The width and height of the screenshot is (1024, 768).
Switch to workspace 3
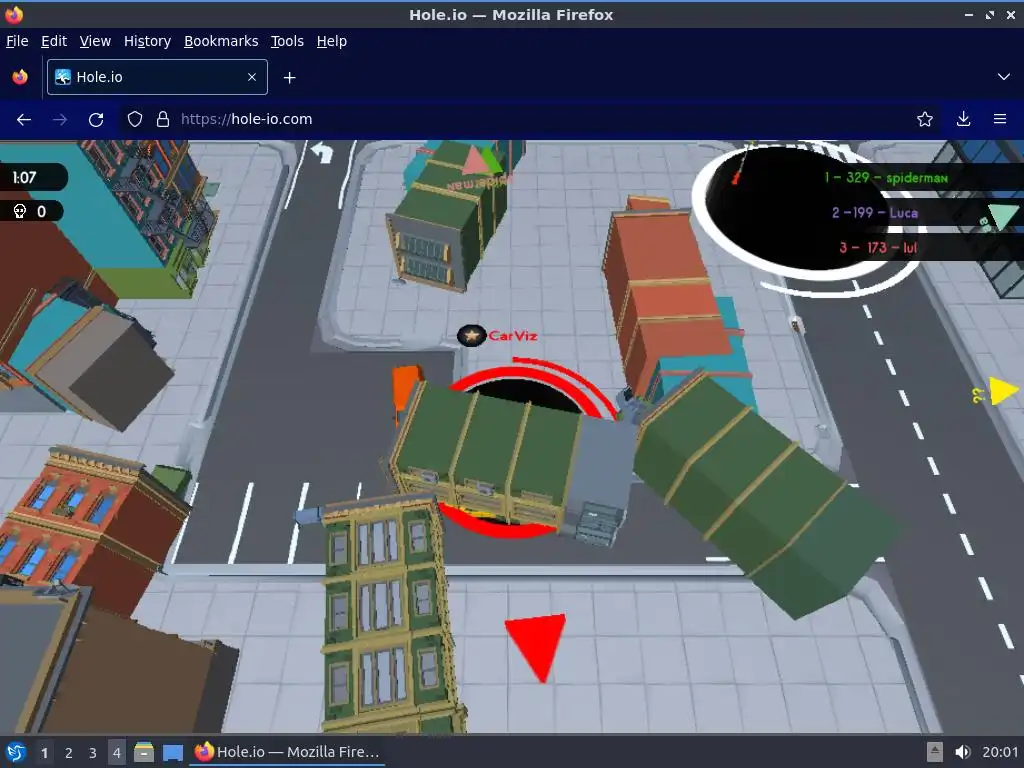(93, 753)
